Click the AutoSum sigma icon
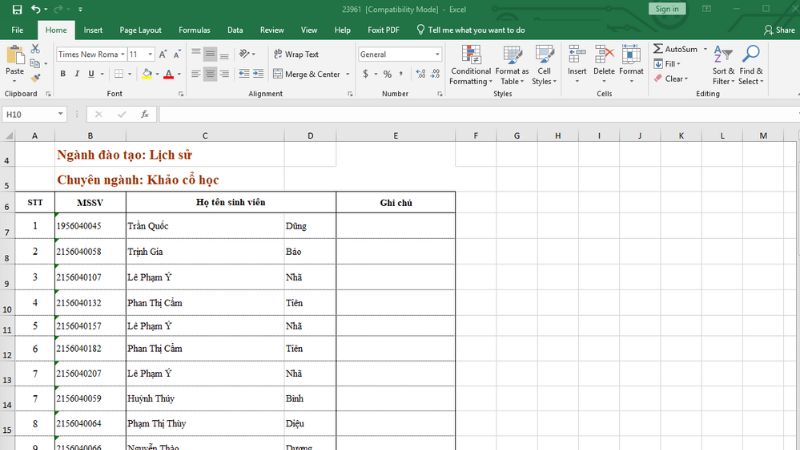The width and height of the screenshot is (800, 450). pos(659,49)
